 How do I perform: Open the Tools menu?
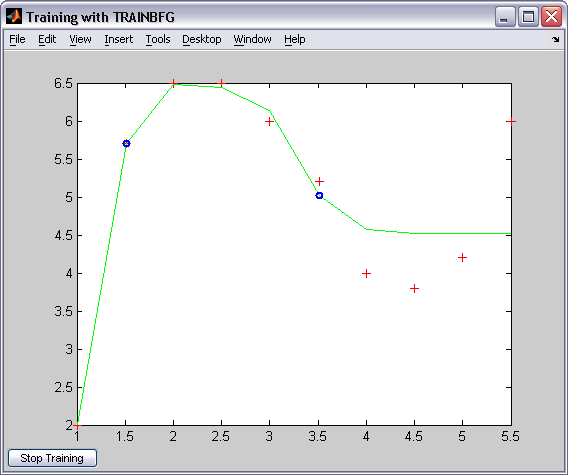[158, 39]
